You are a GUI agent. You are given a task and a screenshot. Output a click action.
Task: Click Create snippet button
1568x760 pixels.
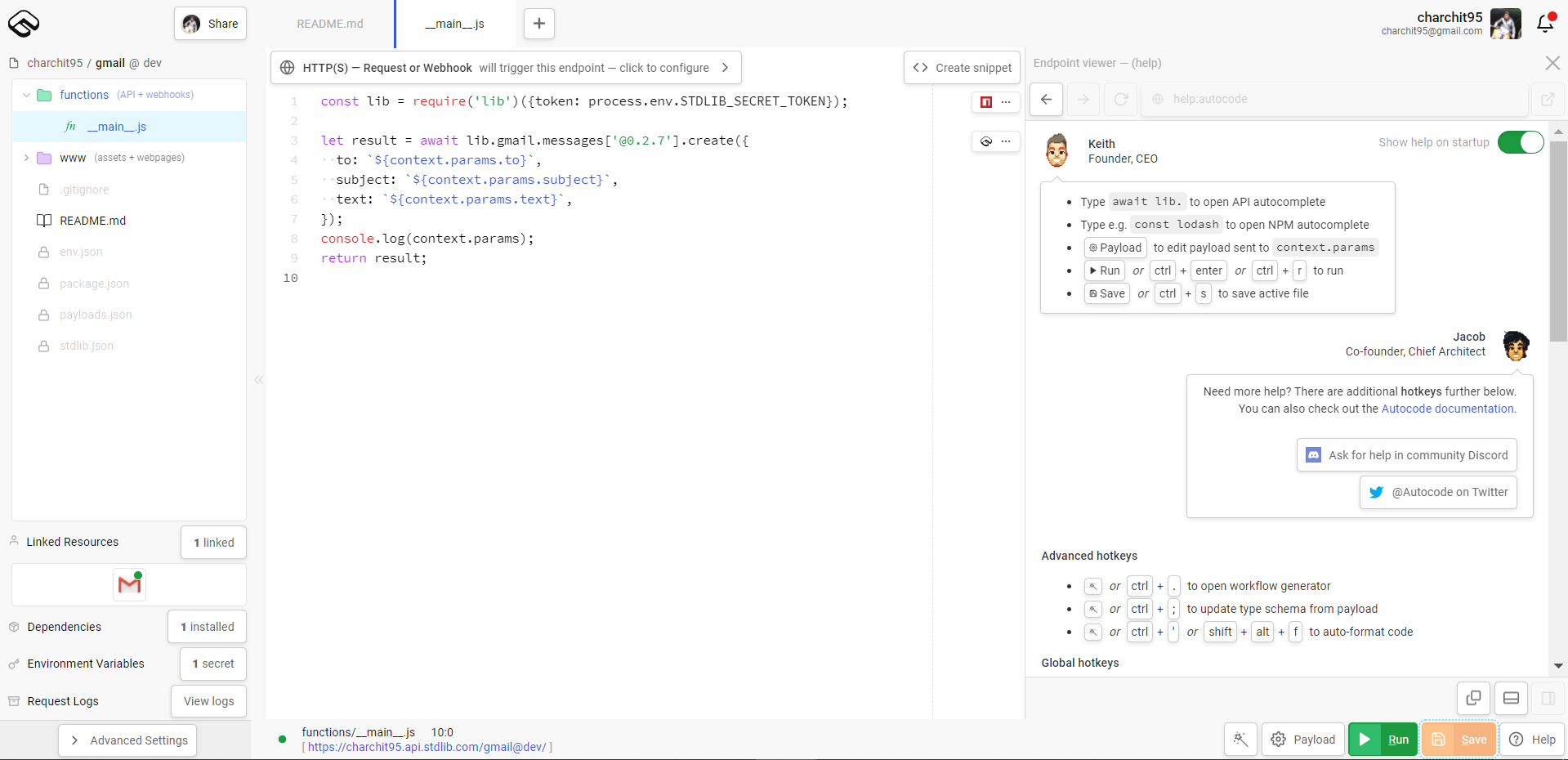(x=963, y=68)
